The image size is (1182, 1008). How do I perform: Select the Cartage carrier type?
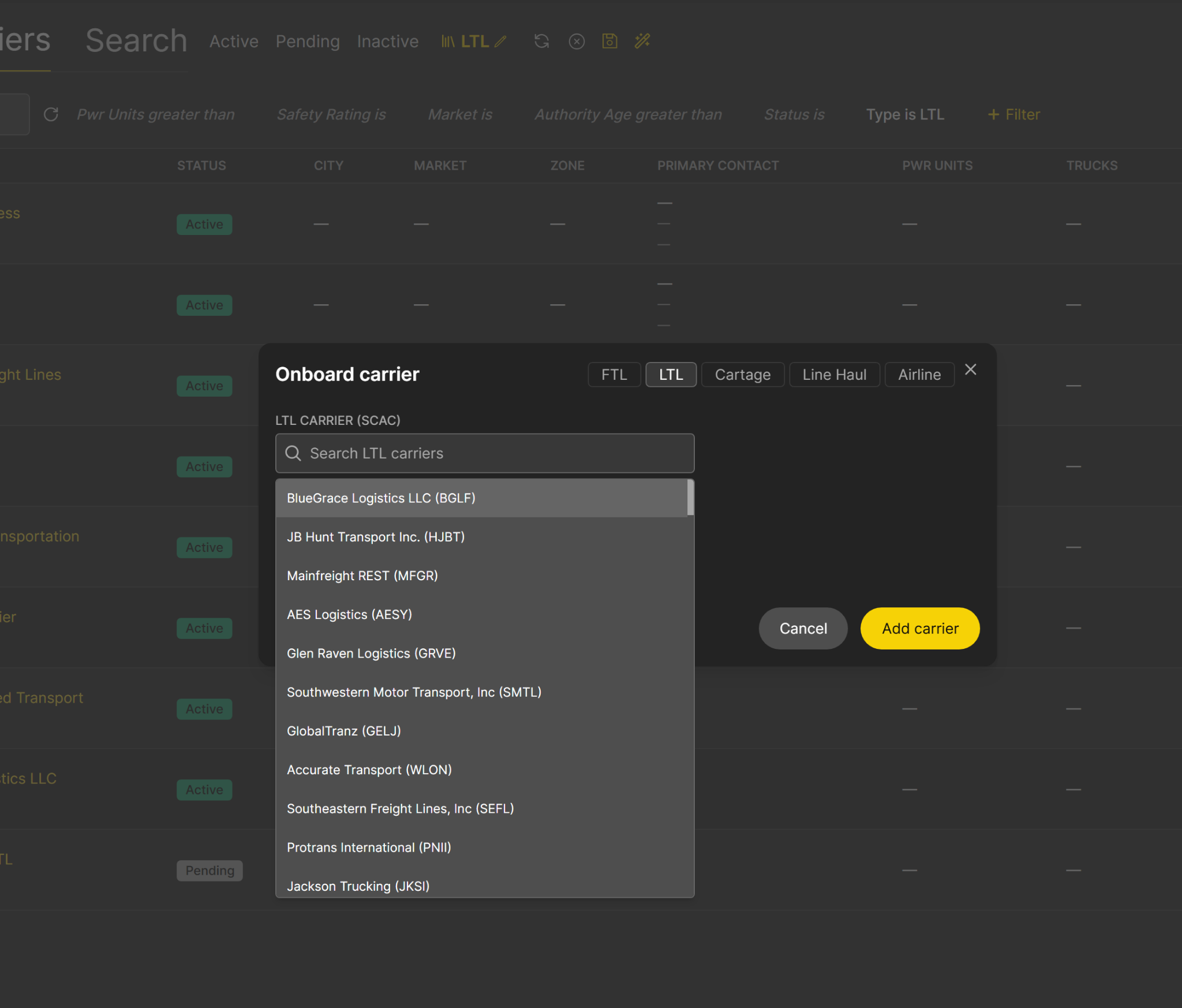point(742,375)
